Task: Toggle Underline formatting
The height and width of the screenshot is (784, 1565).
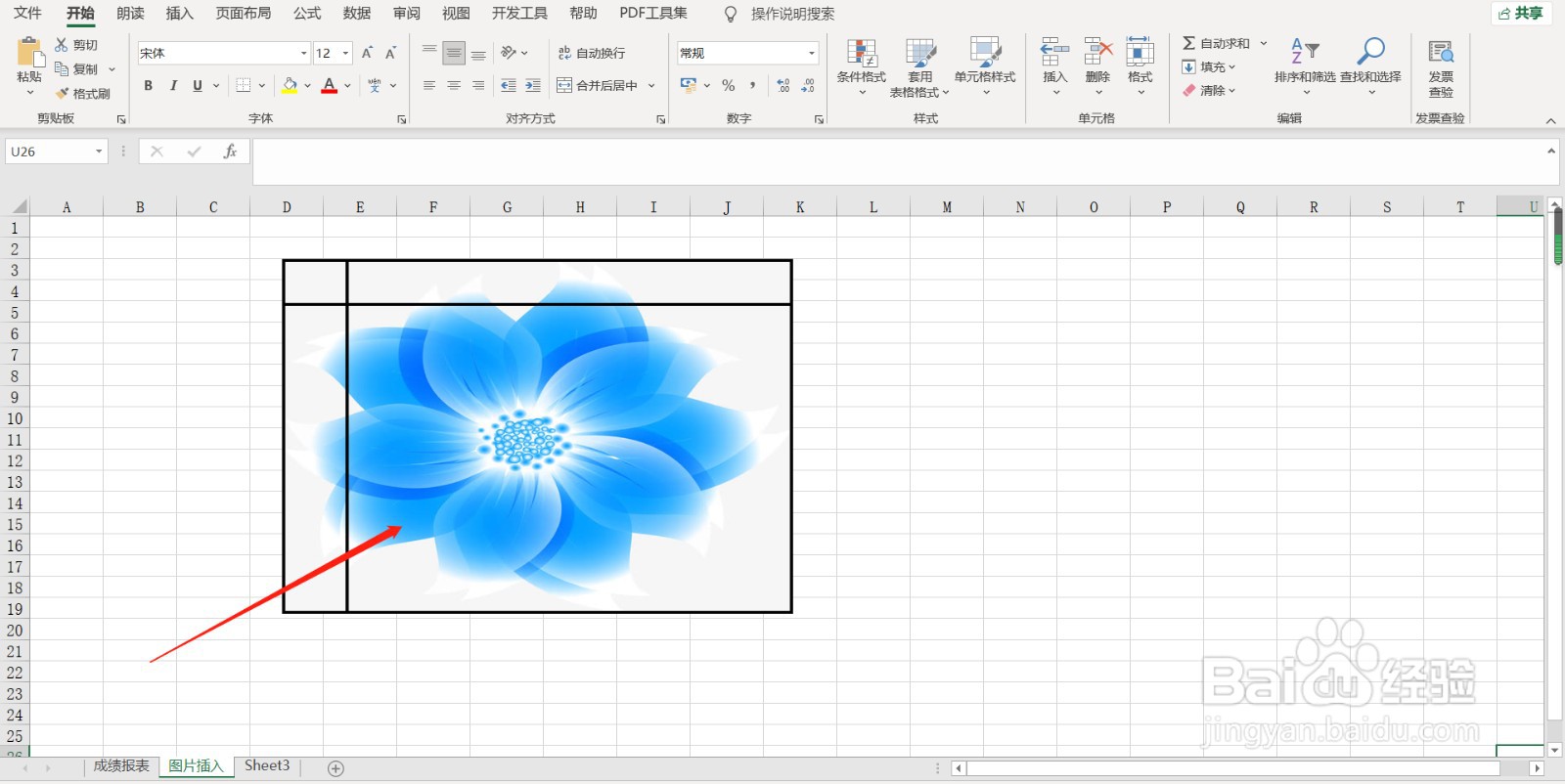Action: 198,86
